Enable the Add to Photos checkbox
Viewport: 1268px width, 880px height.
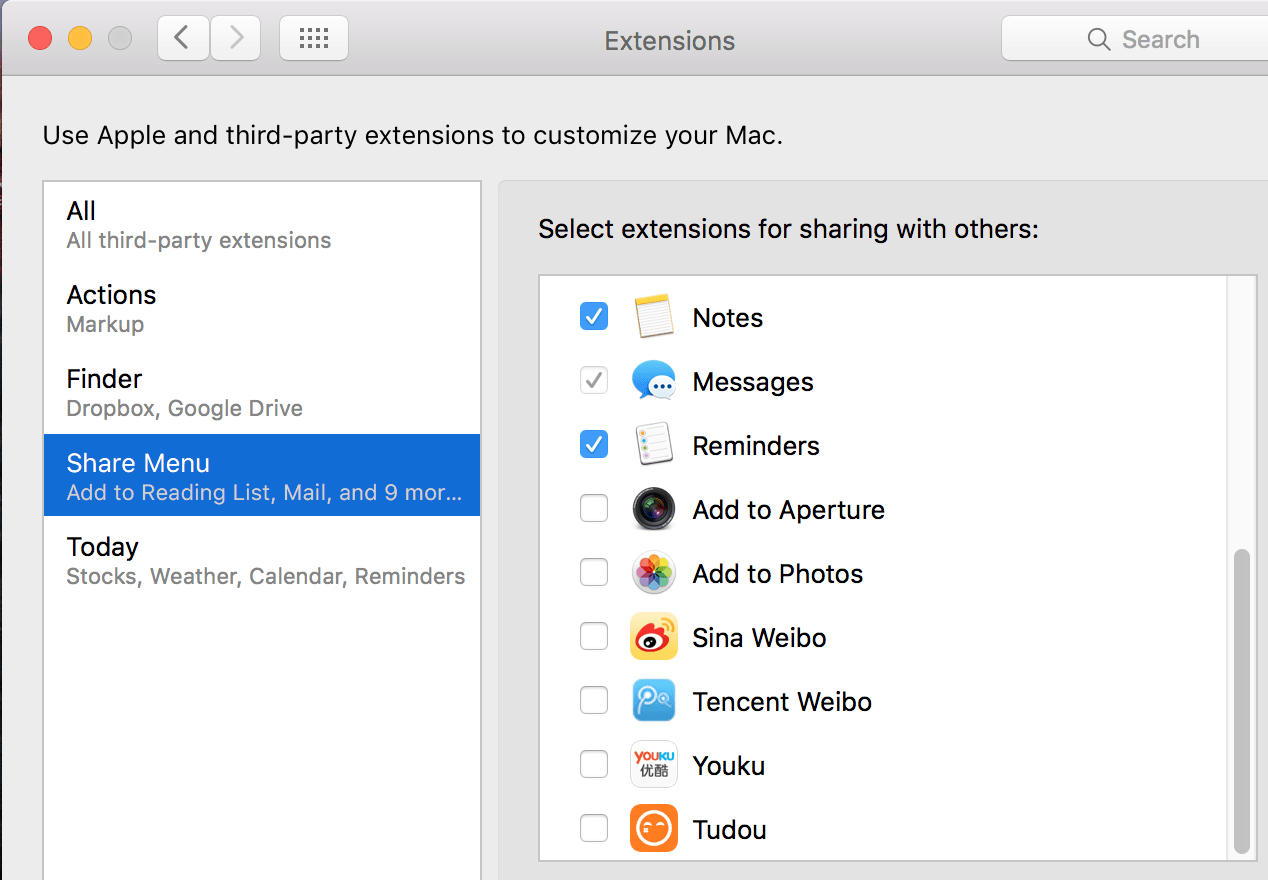594,574
